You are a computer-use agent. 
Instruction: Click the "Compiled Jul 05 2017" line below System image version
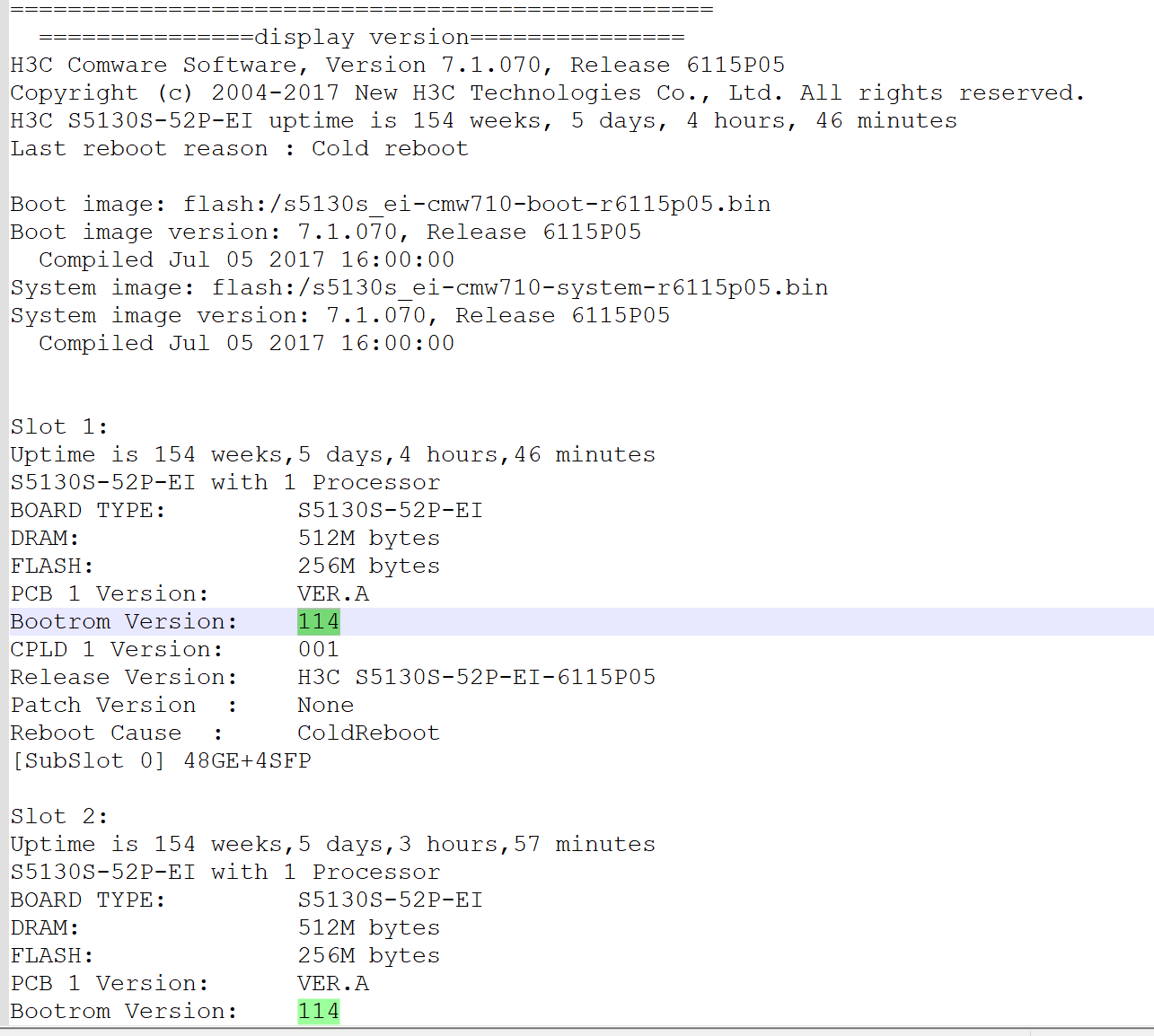[x=247, y=344]
